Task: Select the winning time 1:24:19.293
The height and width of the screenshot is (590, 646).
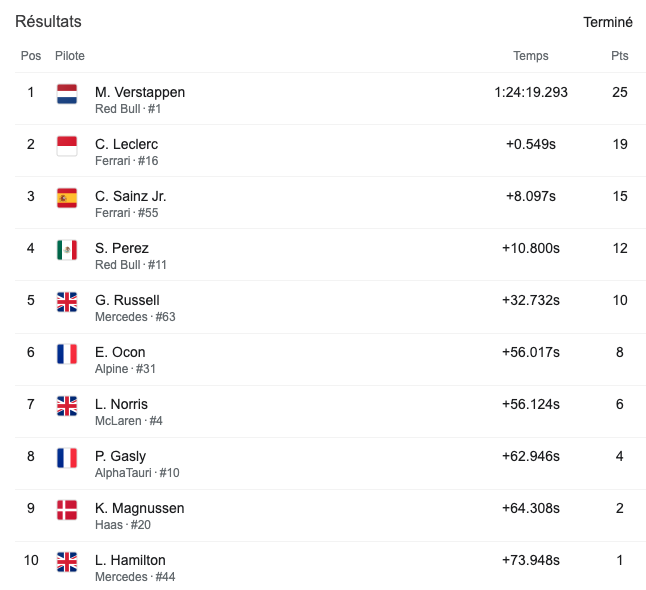Action: pyautogui.click(x=531, y=92)
